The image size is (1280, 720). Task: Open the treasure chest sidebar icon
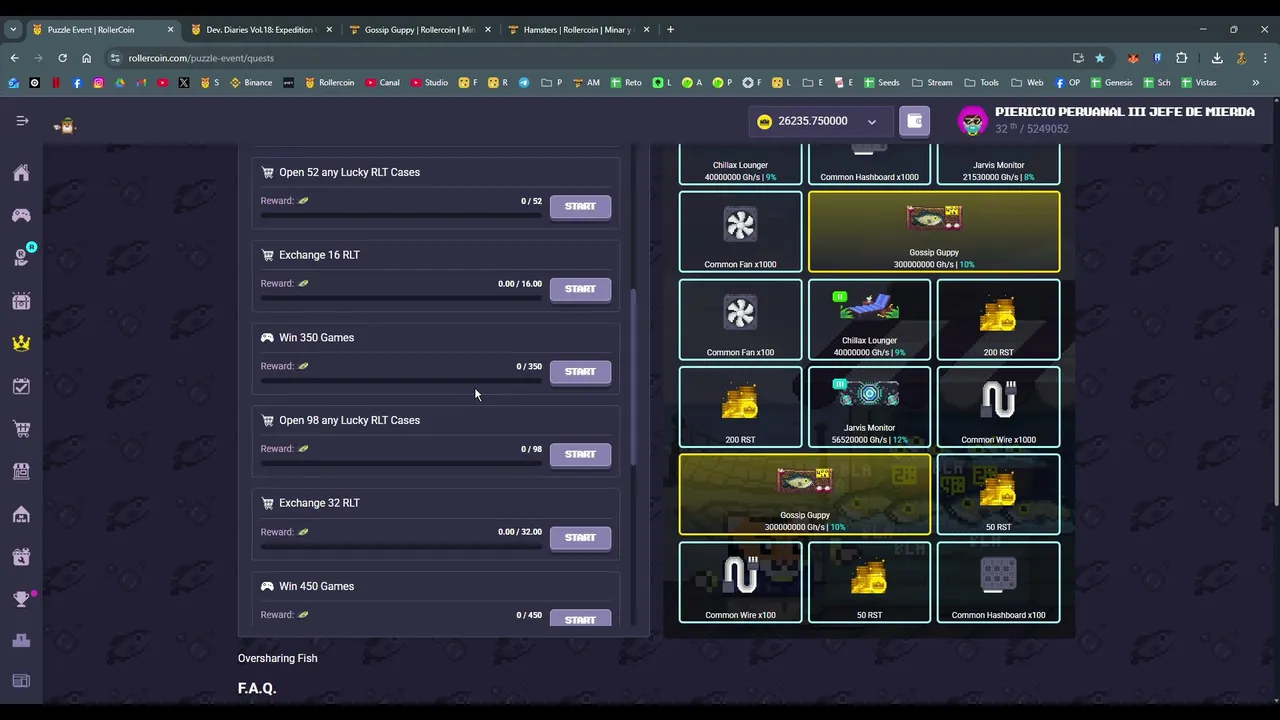pyautogui.click(x=21, y=301)
